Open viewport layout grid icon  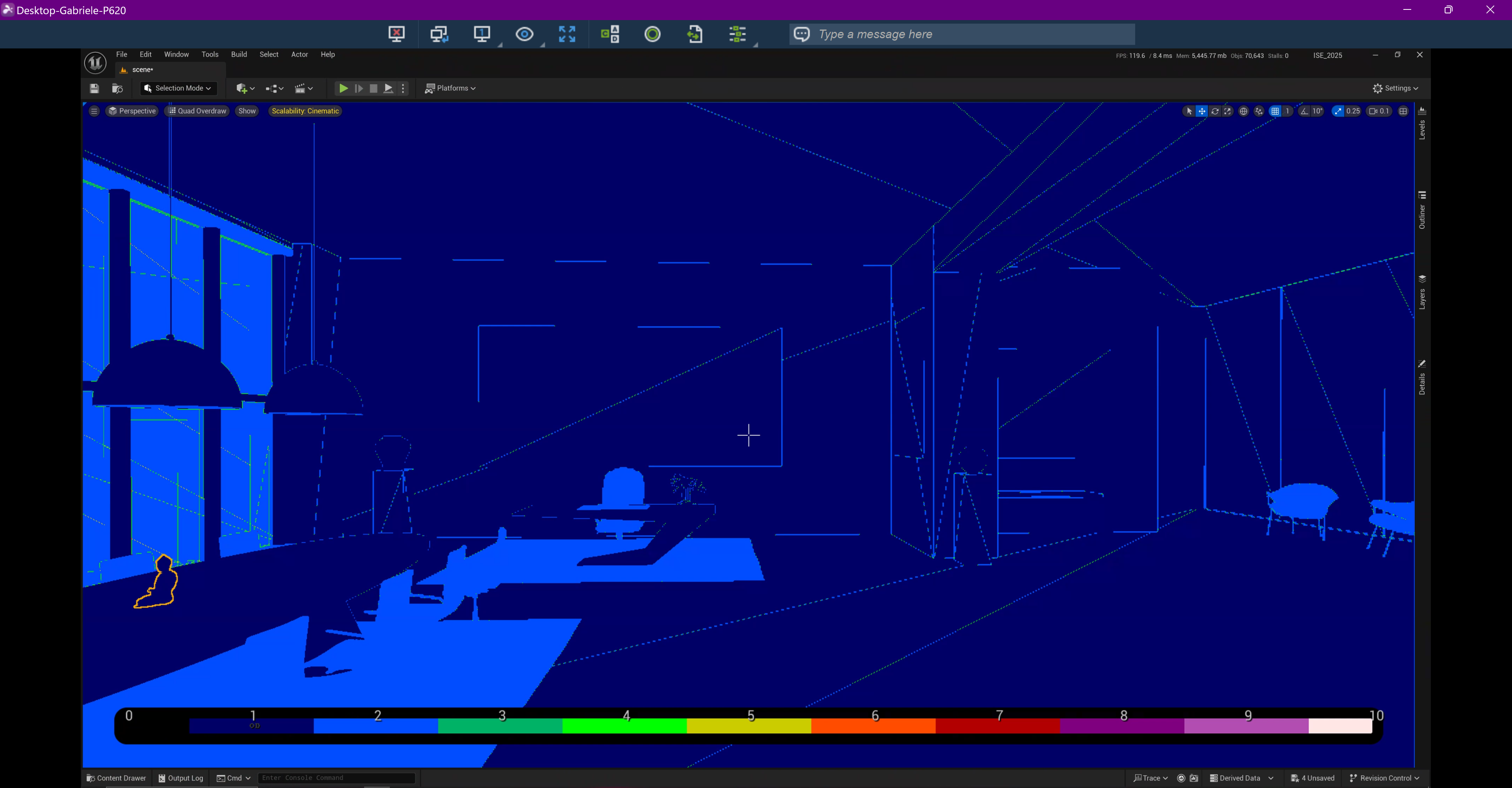pyautogui.click(x=1403, y=111)
